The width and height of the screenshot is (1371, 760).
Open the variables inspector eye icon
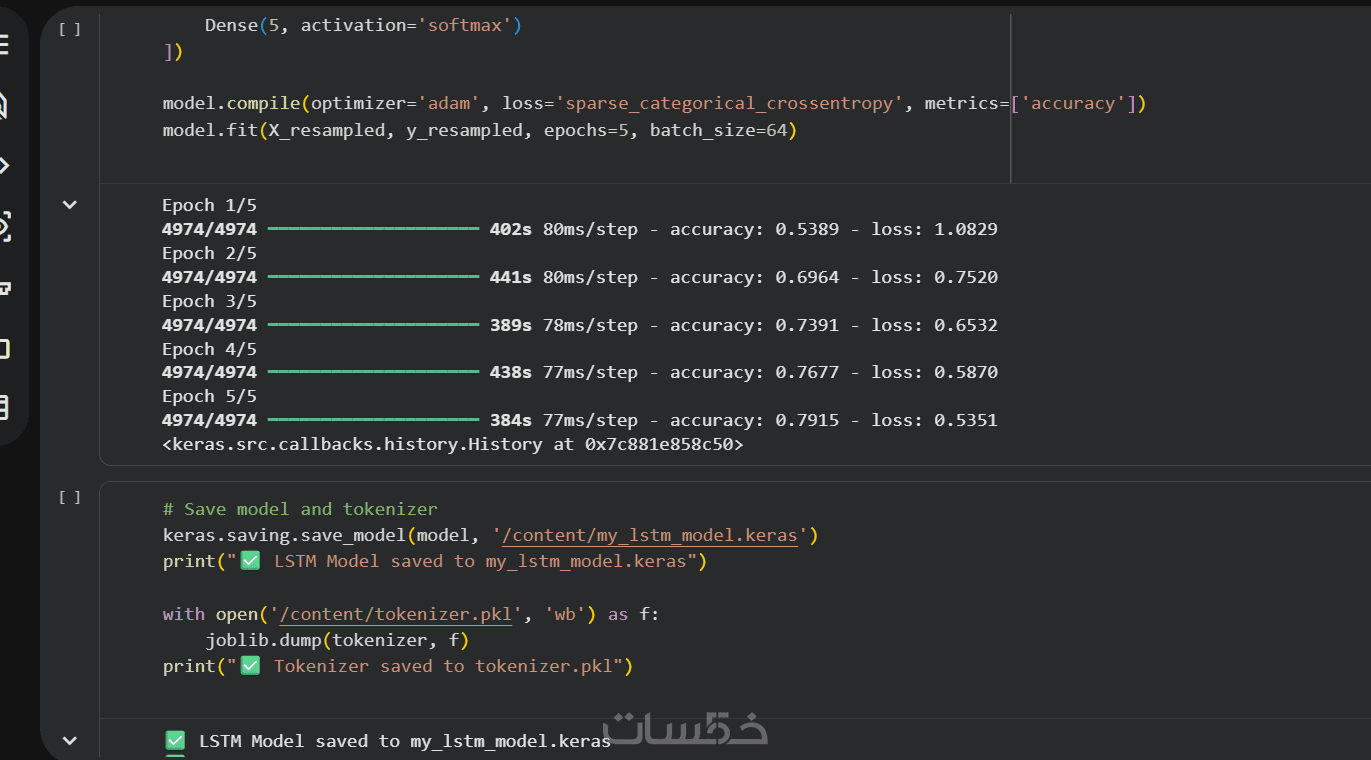click(x=3, y=227)
